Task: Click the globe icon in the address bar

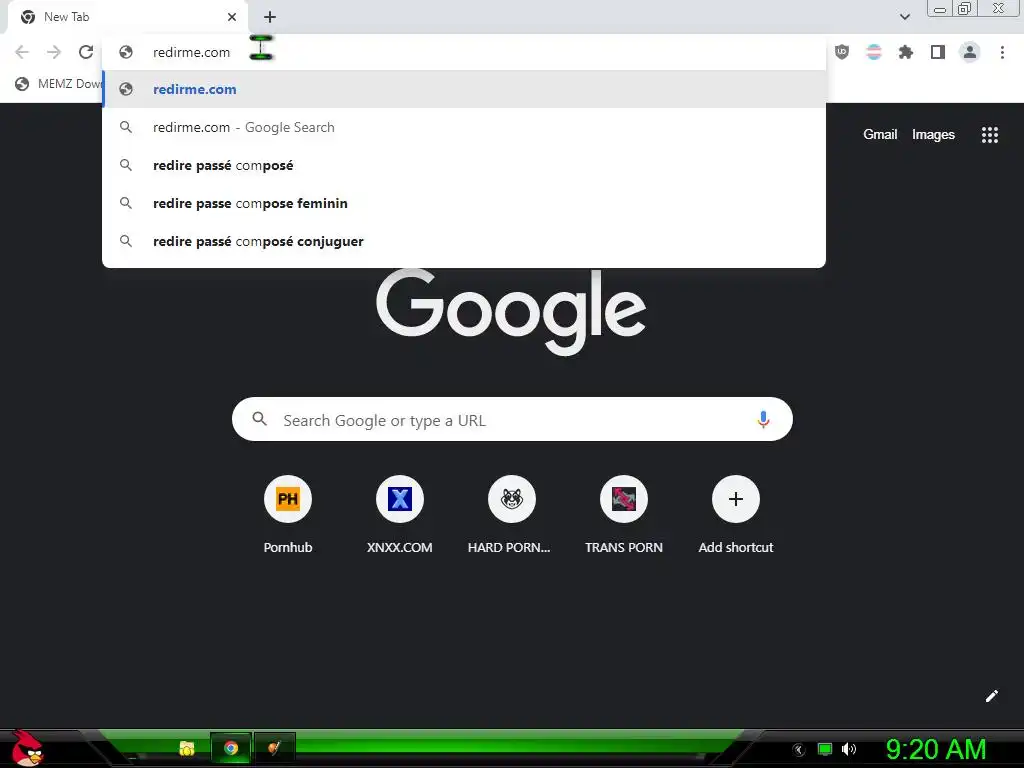Action: tap(126, 52)
